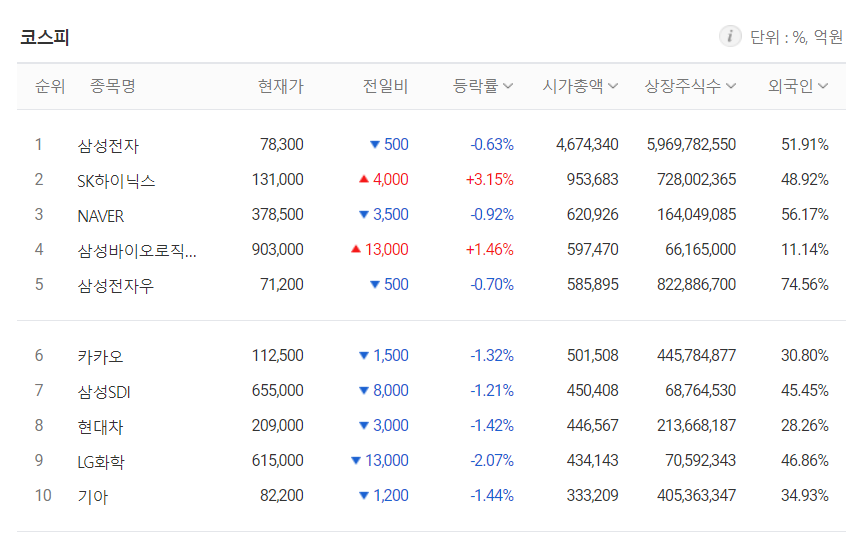Open 기아 stock link
The height and width of the screenshot is (542, 863).
92,496
